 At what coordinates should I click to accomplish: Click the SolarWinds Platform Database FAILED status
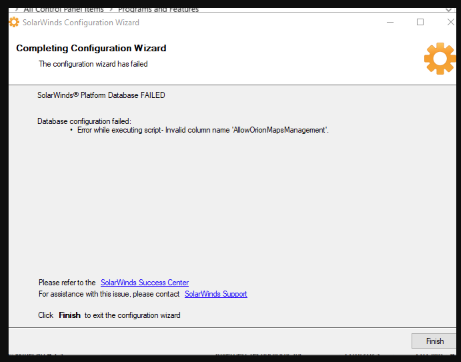[x=101, y=95]
